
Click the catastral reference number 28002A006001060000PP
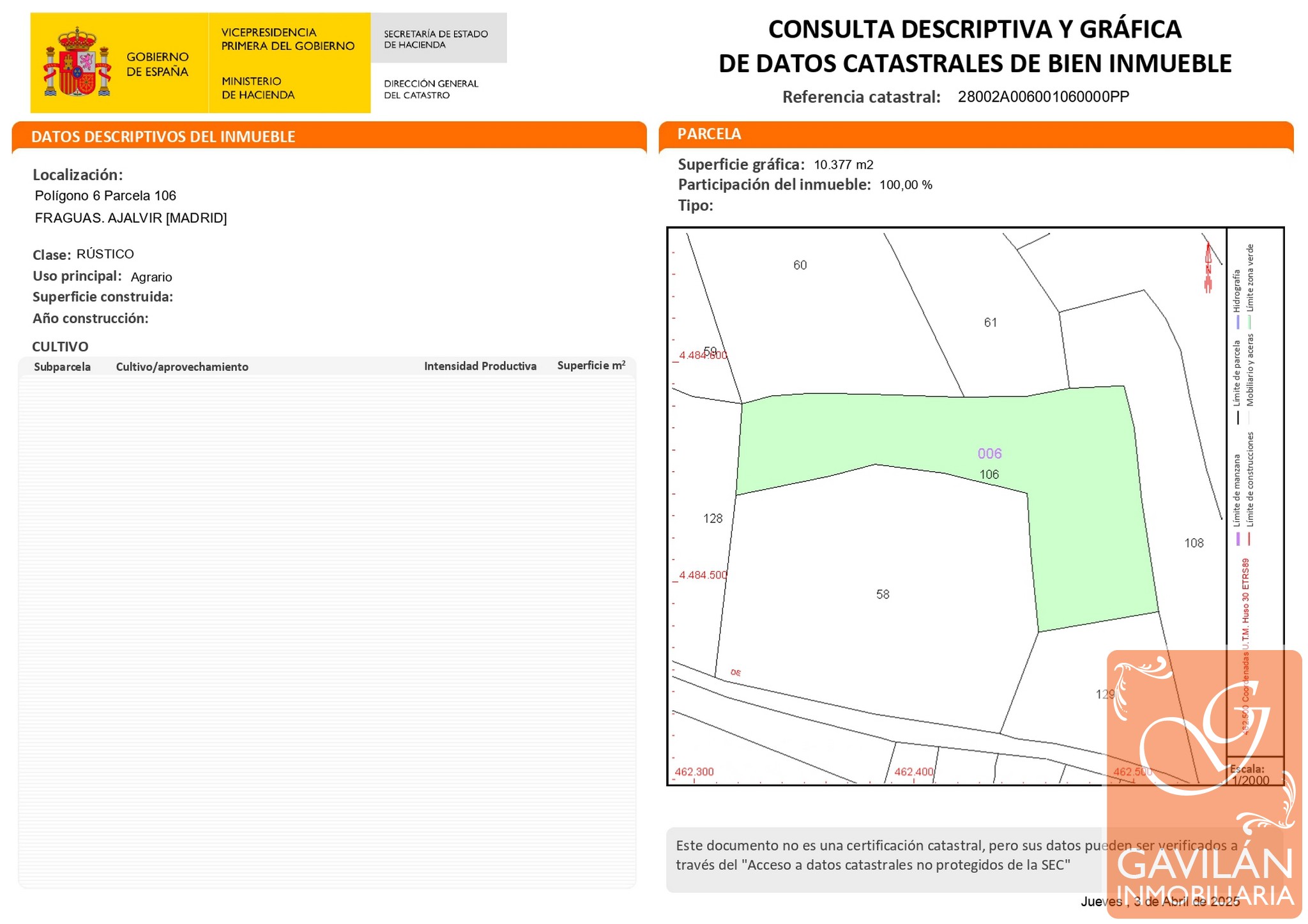point(1043,96)
